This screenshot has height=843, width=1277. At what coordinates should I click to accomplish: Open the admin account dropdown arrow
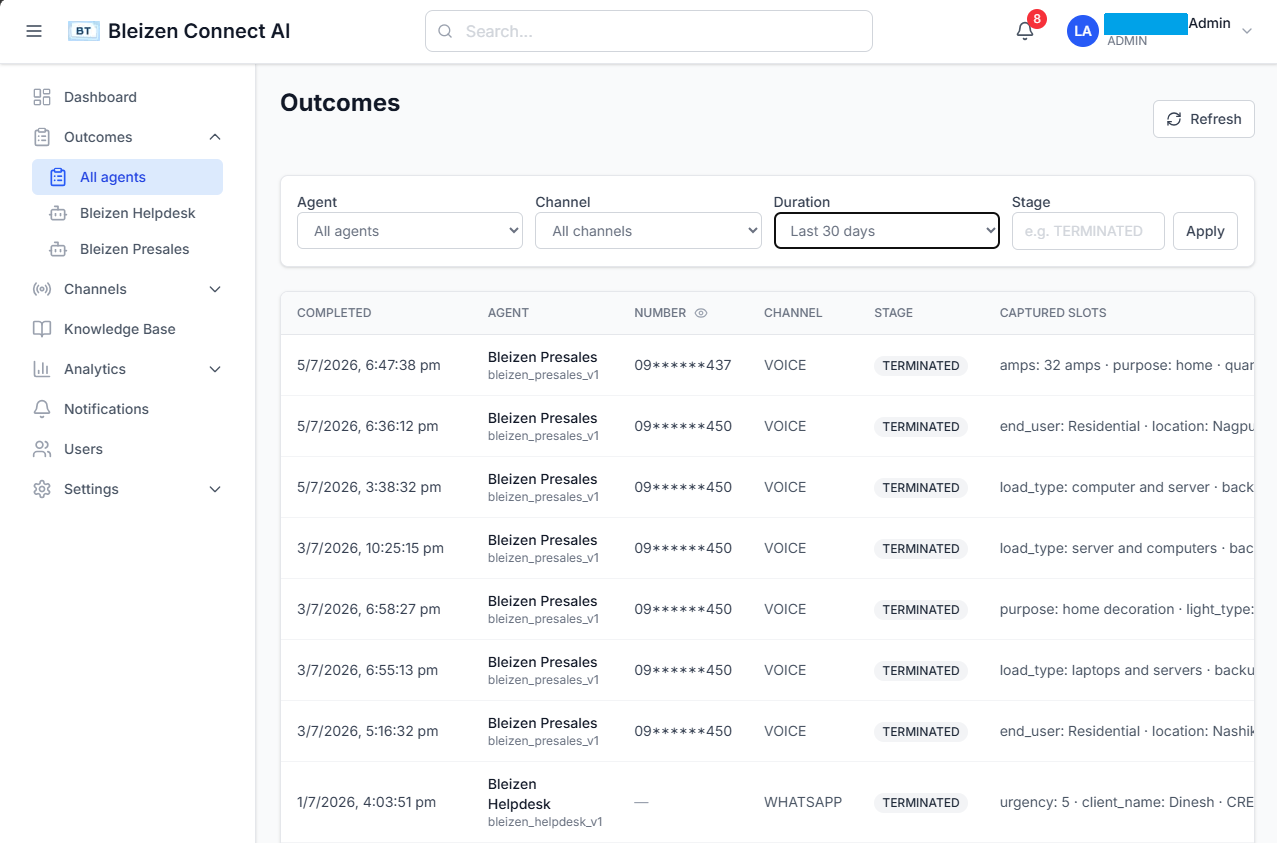click(1247, 31)
